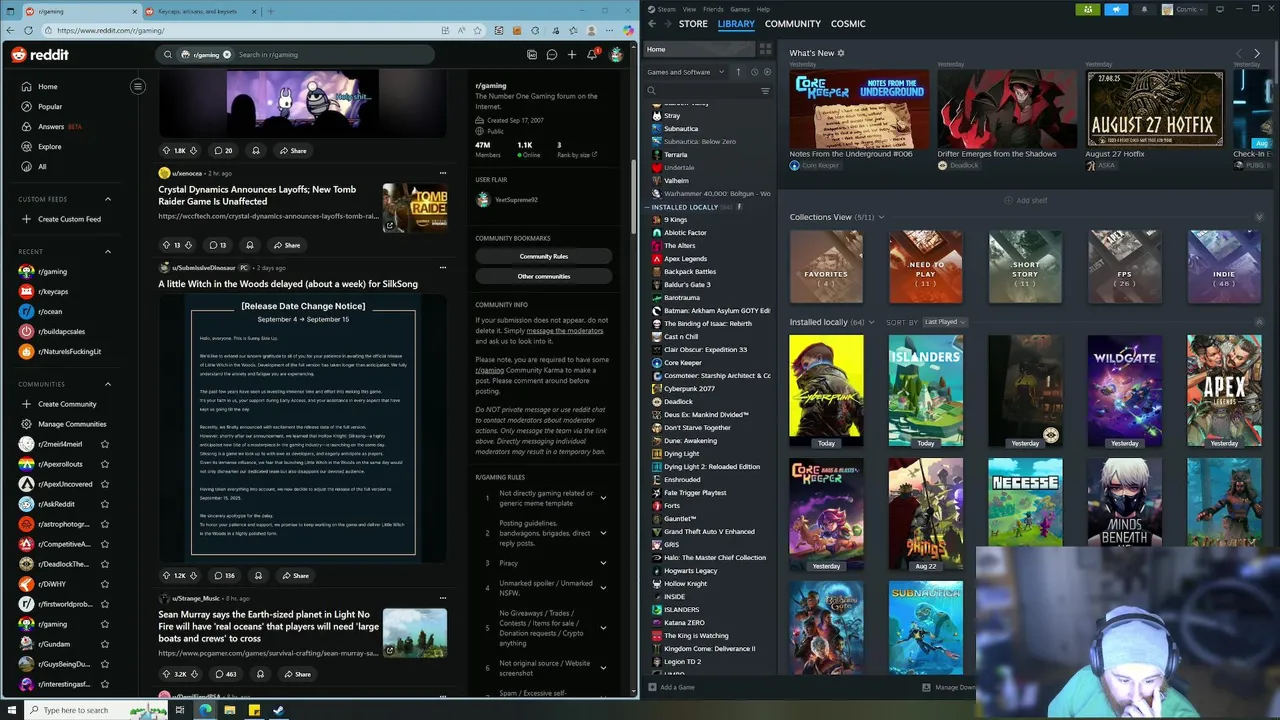Expand rule 4 Unmarked spoiler

pyautogui.click(x=603, y=588)
